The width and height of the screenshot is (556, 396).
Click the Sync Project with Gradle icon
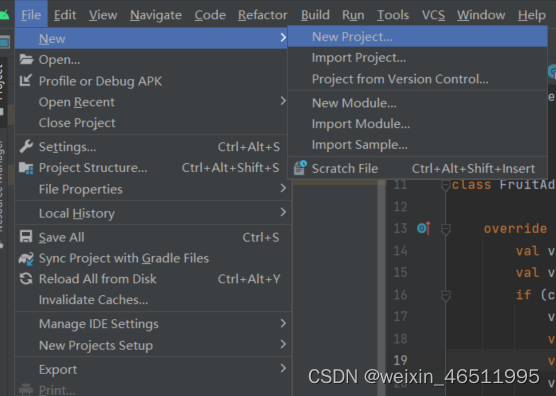(x=26, y=258)
